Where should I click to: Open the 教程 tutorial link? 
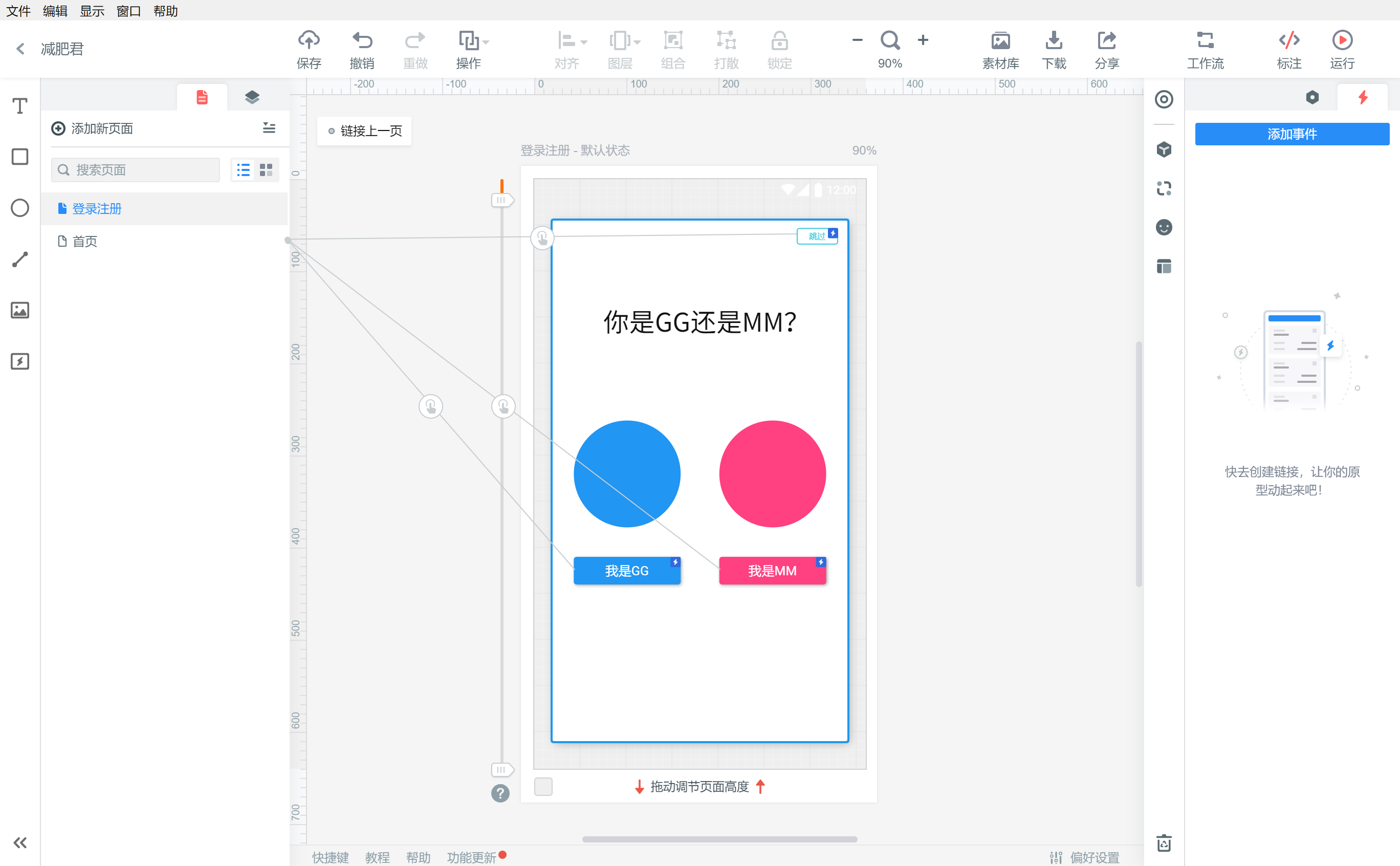pyautogui.click(x=377, y=857)
